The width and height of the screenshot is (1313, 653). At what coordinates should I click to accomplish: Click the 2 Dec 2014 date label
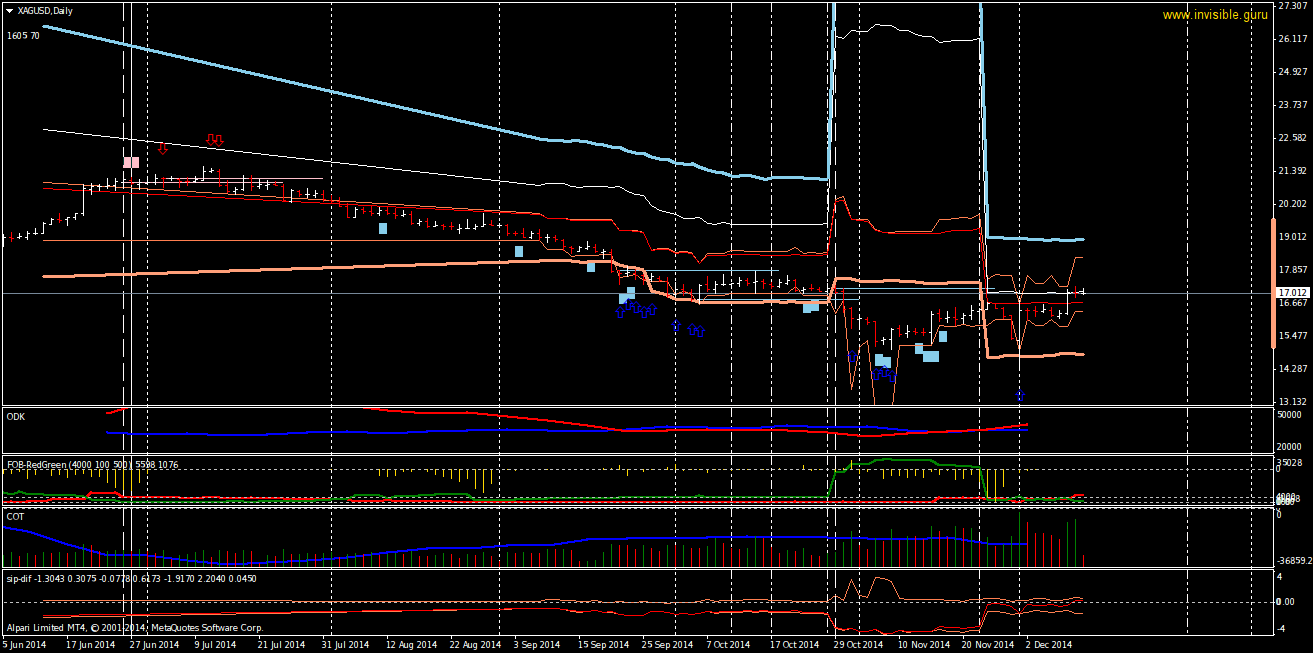(1048, 645)
